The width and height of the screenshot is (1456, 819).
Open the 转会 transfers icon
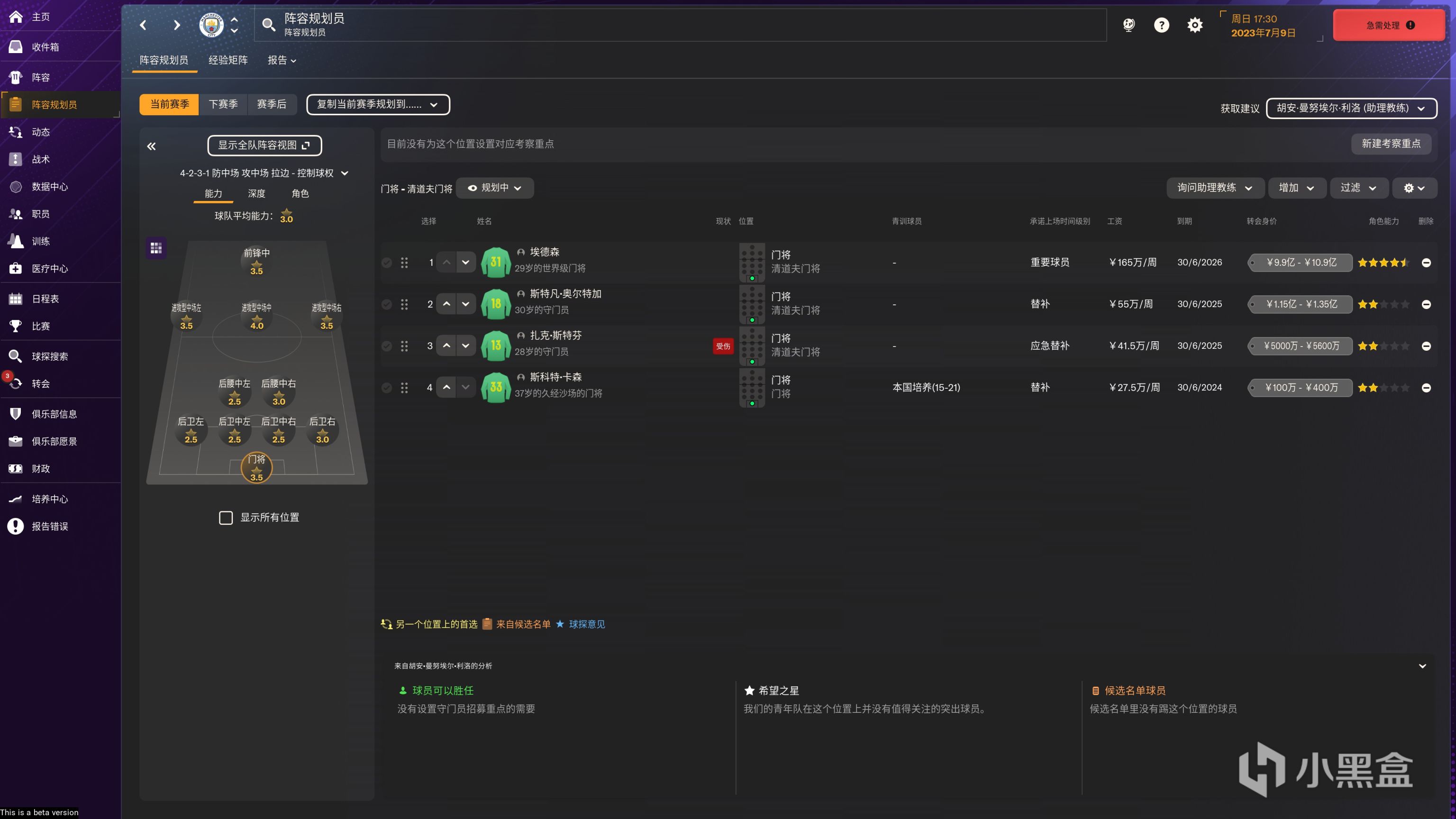click(x=16, y=384)
